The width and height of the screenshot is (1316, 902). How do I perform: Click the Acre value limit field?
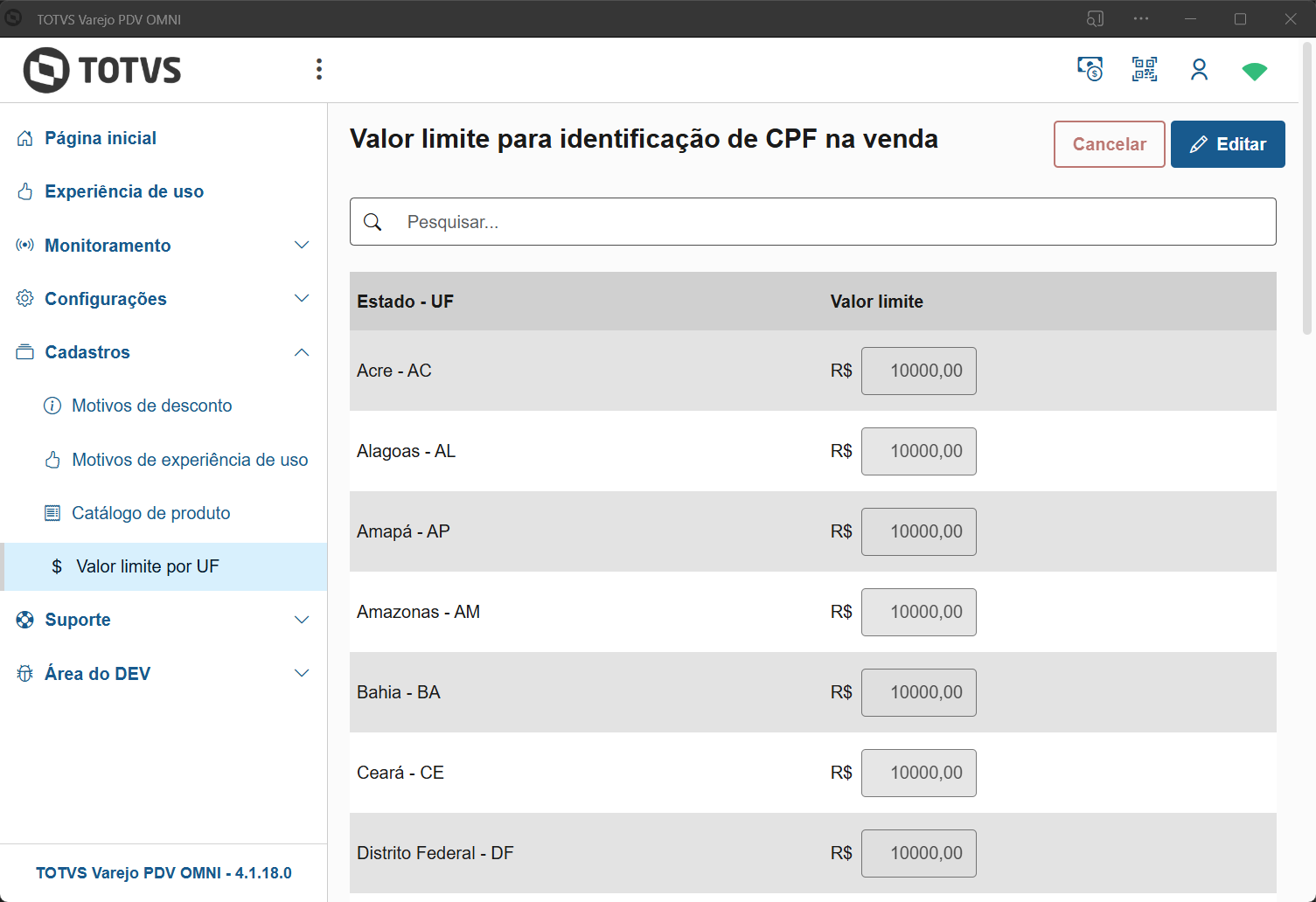(918, 371)
